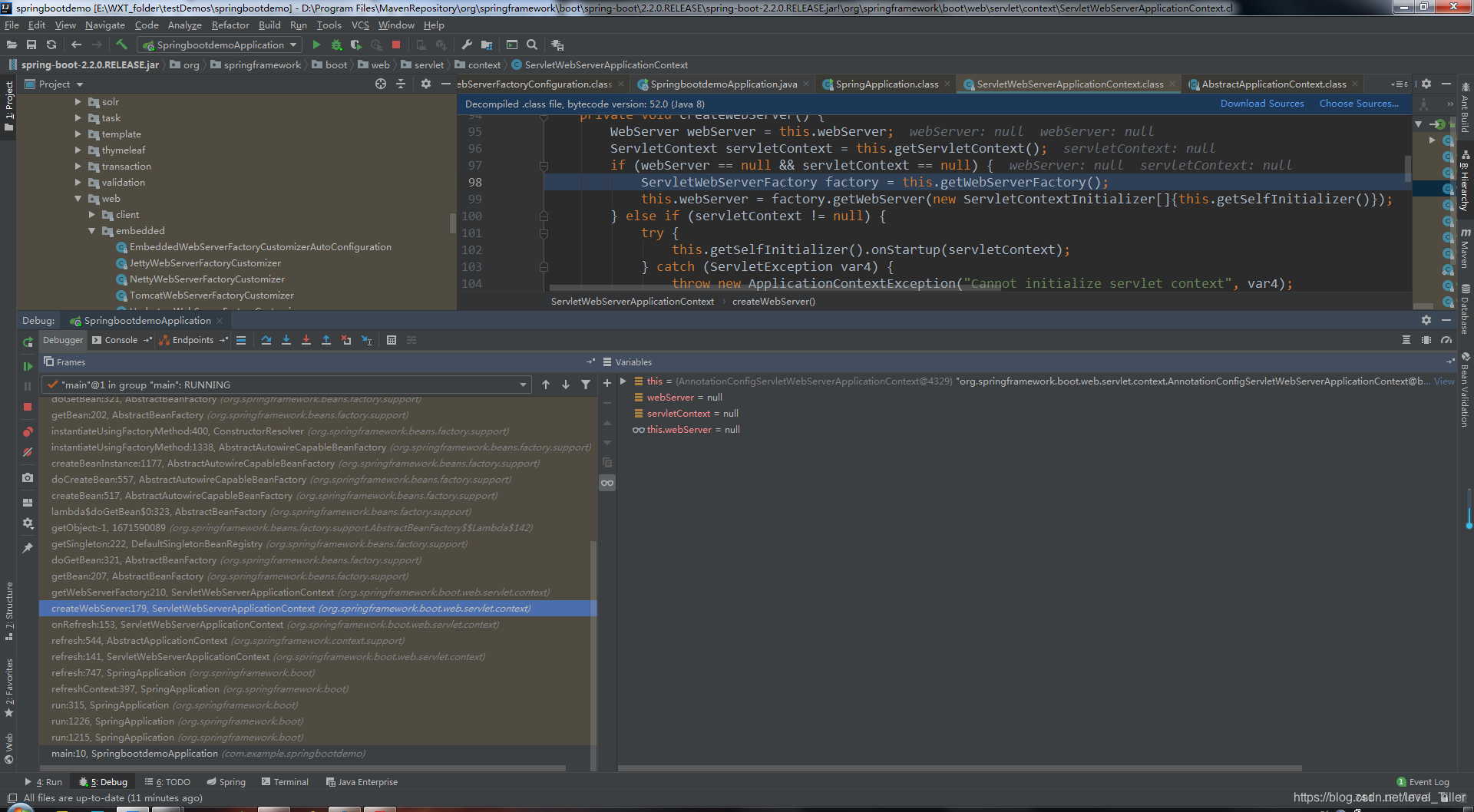The height and width of the screenshot is (812, 1474).
Task: Toggle the Pin Tab icon in debug sidebar
Action: 28,548
